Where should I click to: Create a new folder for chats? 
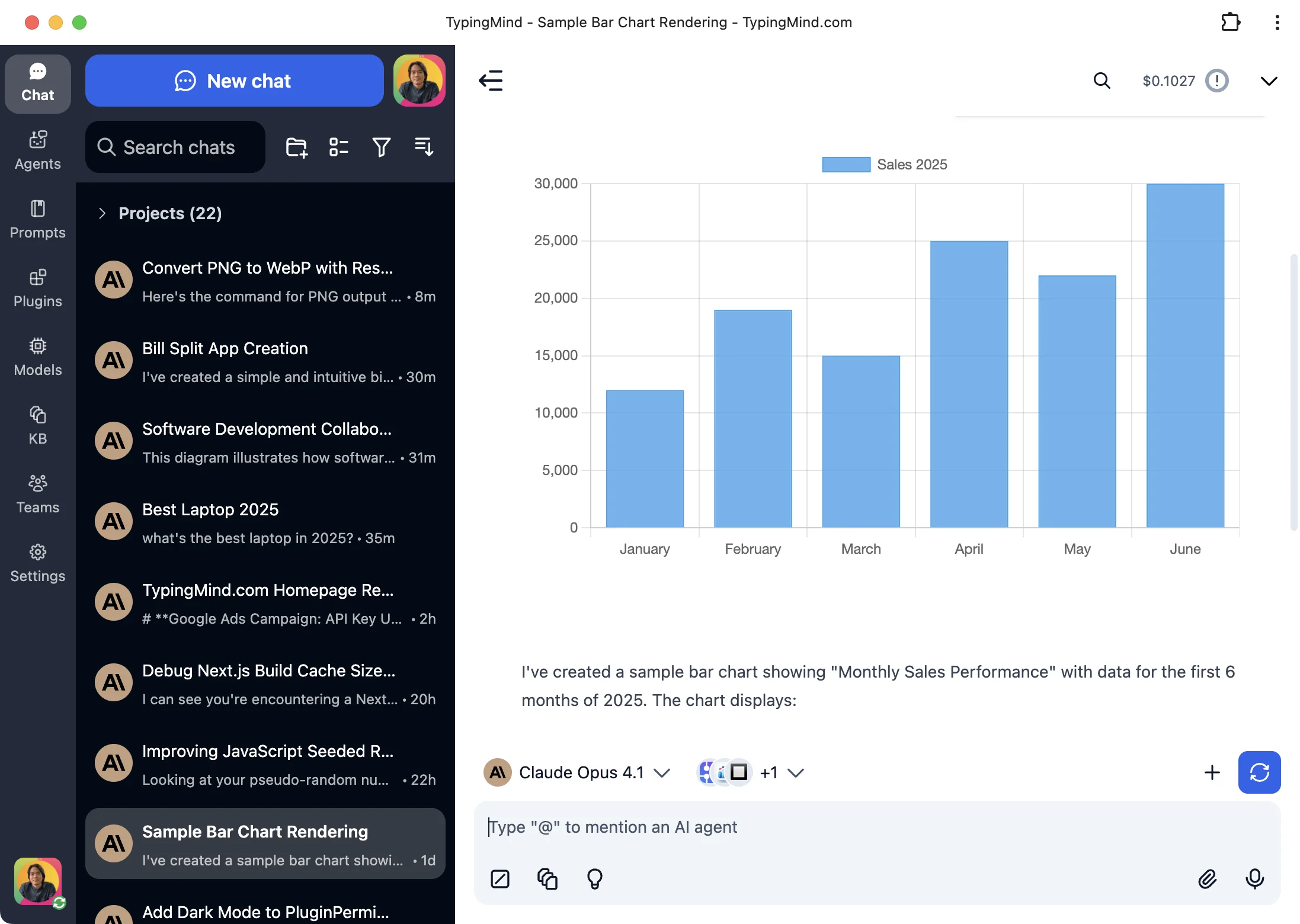pyautogui.click(x=296, y=147)
